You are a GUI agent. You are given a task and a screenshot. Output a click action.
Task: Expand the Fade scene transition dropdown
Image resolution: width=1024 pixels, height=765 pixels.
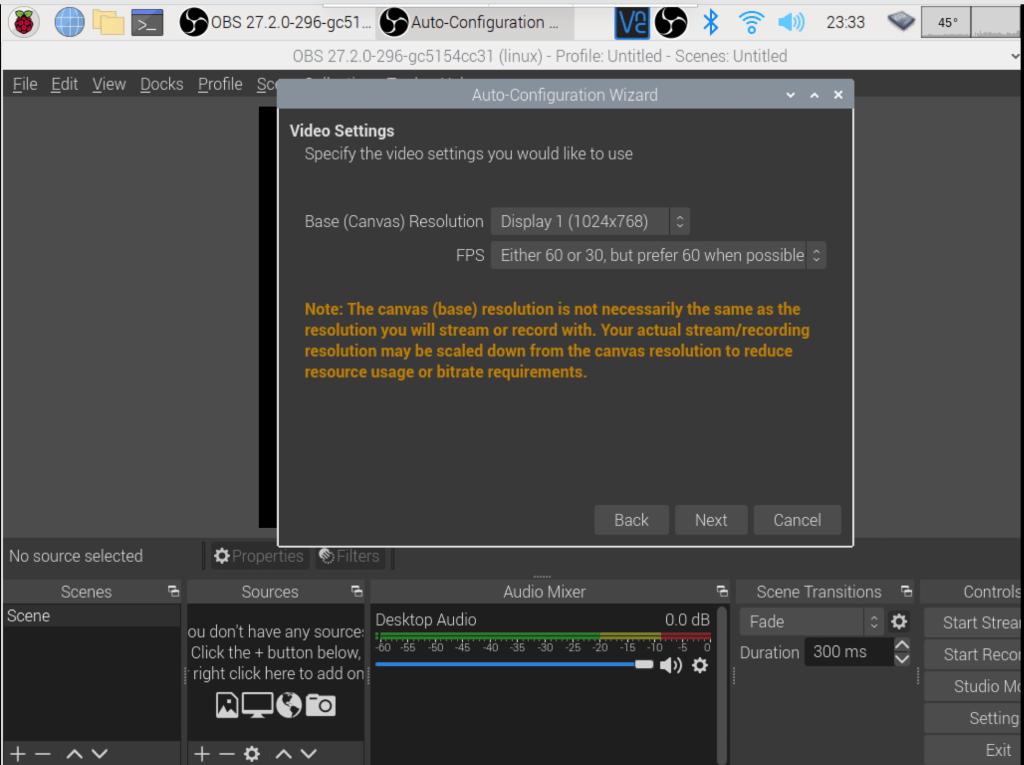coord(811,621)
